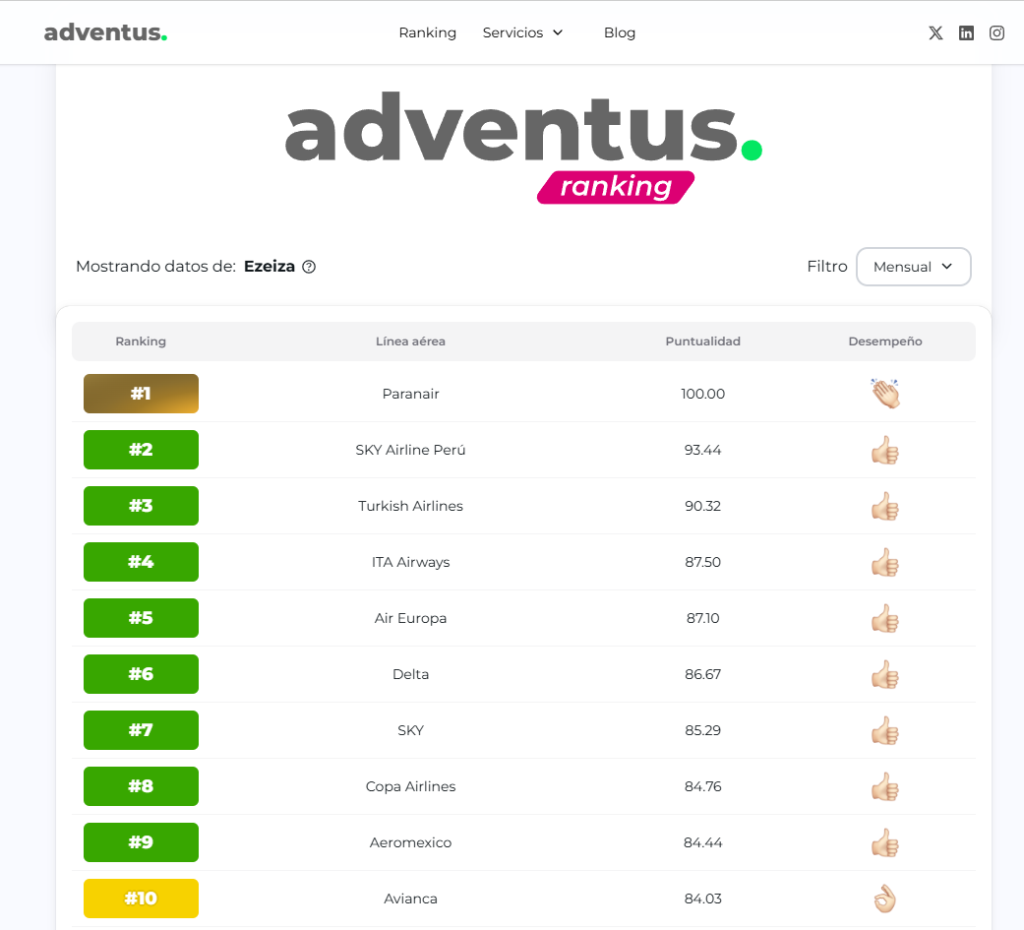Click the Línea aérea column header
This screenshot has height=930, width=1024.
click(x=411, y=342)
